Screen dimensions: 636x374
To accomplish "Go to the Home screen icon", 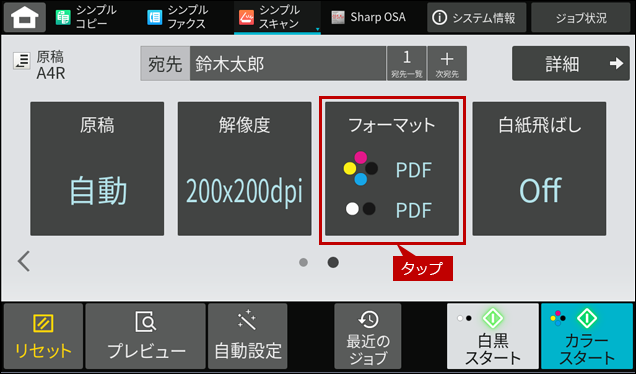I will pos(25,17).
